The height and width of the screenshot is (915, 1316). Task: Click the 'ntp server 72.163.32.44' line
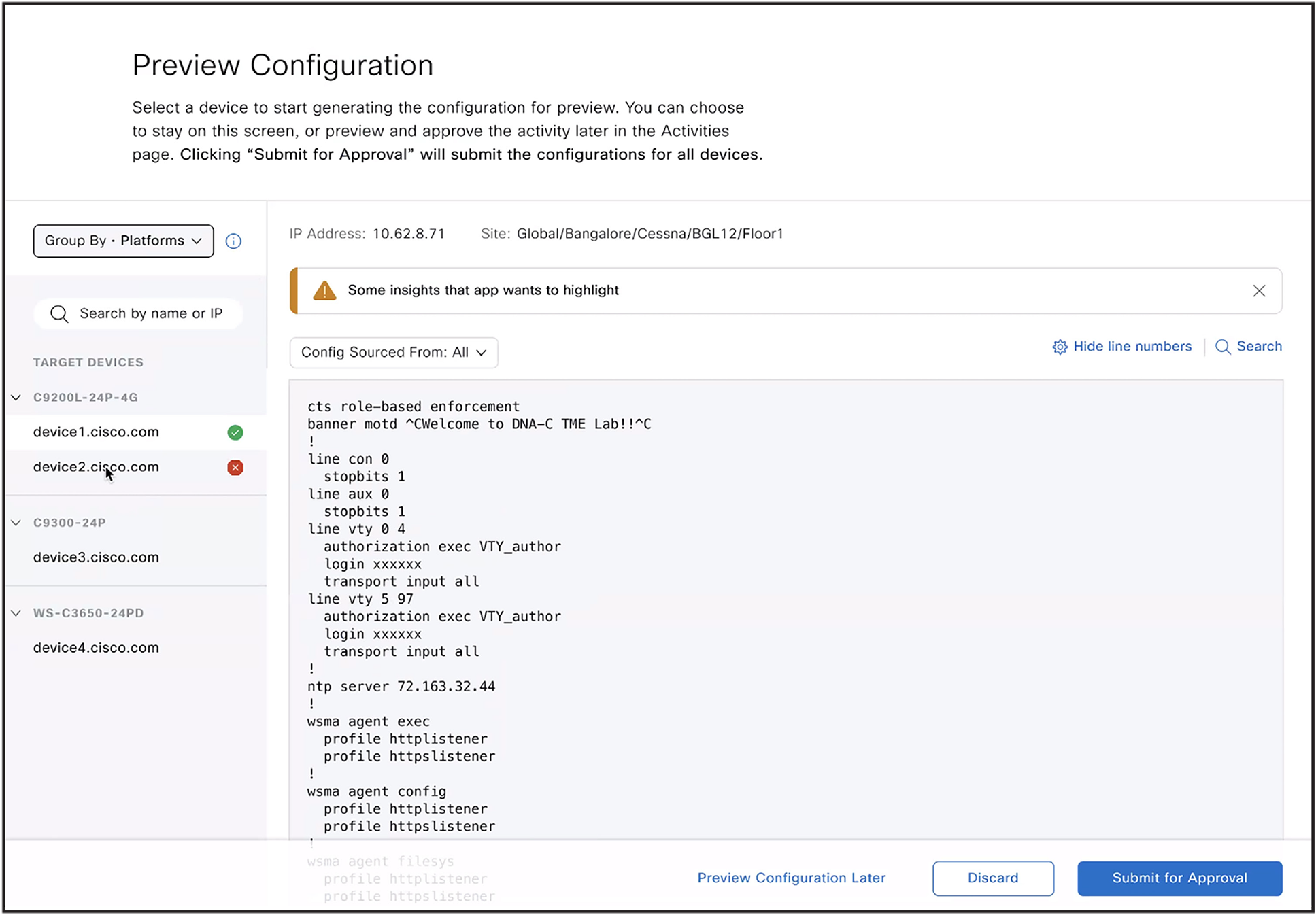tap(401, 687)
